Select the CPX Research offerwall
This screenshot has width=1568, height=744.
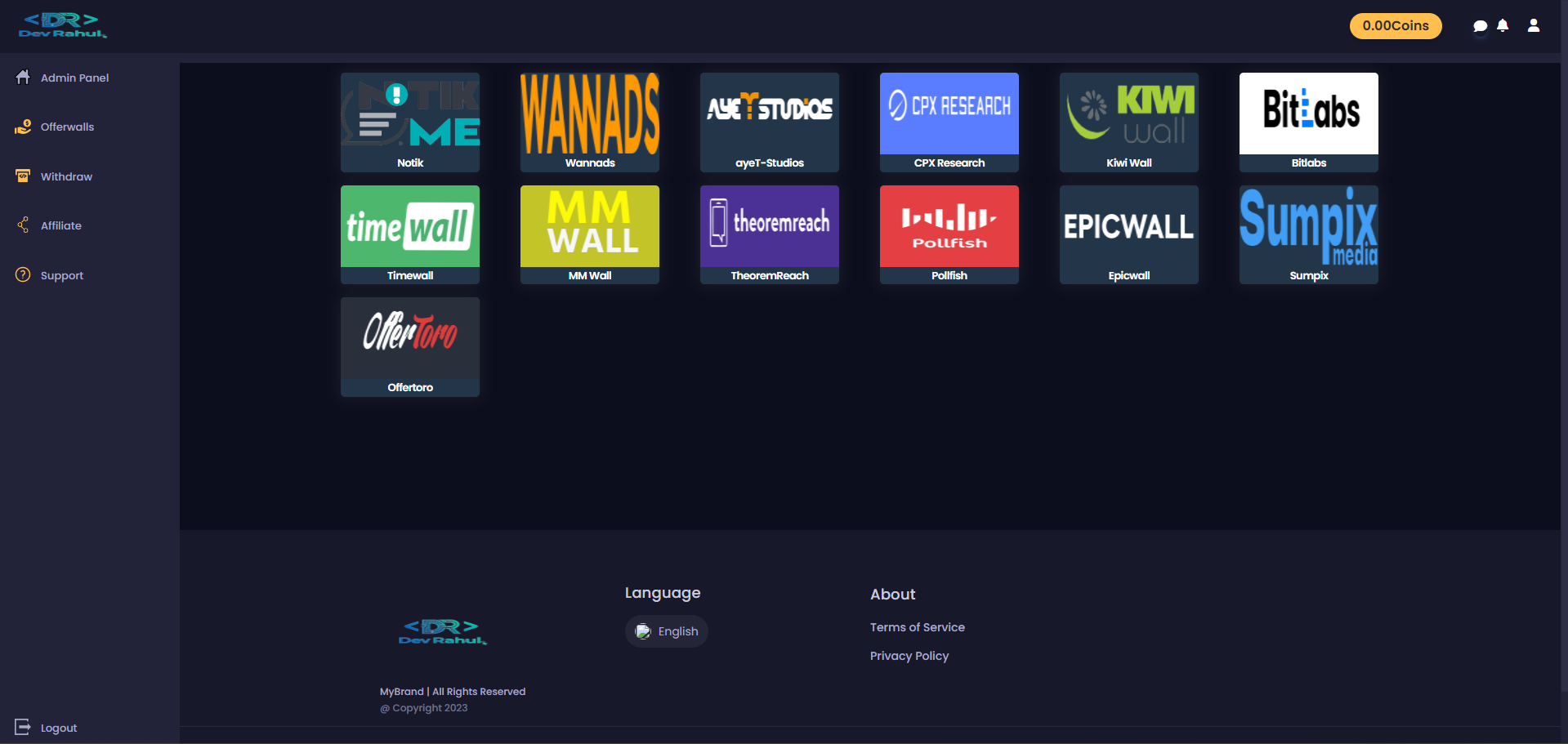click(949, 122)
